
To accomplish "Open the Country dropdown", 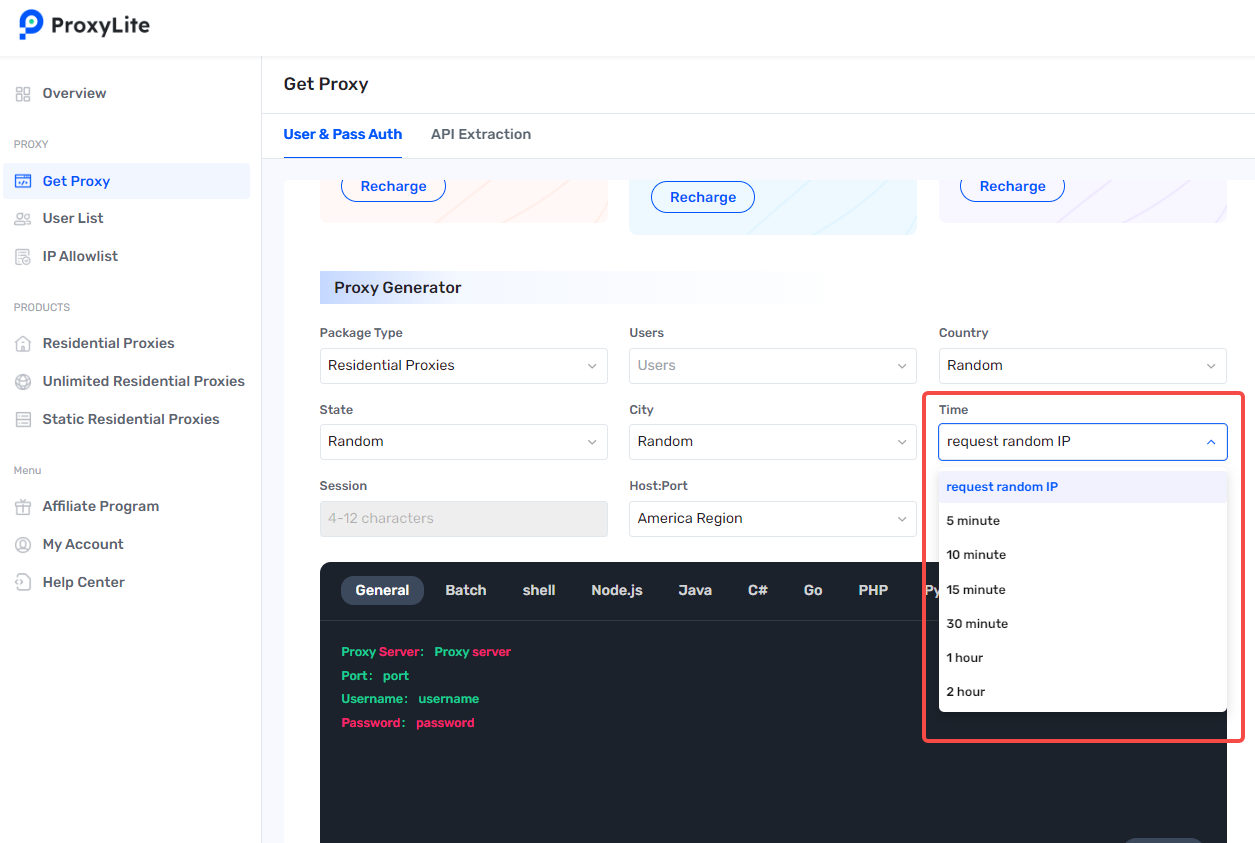I will click(x=1083, y=366).
